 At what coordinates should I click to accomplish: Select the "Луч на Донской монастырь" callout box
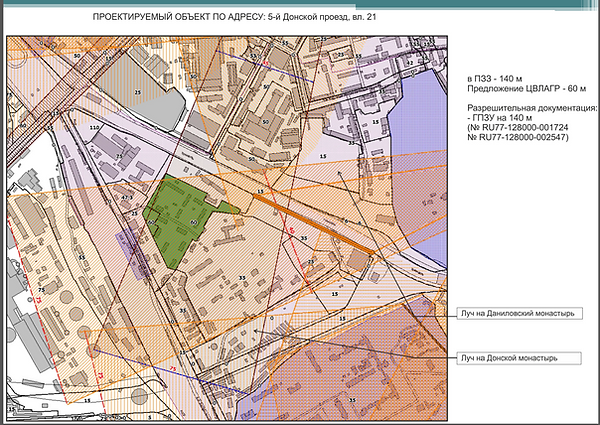pyautogui.click(x=518, y=358)
